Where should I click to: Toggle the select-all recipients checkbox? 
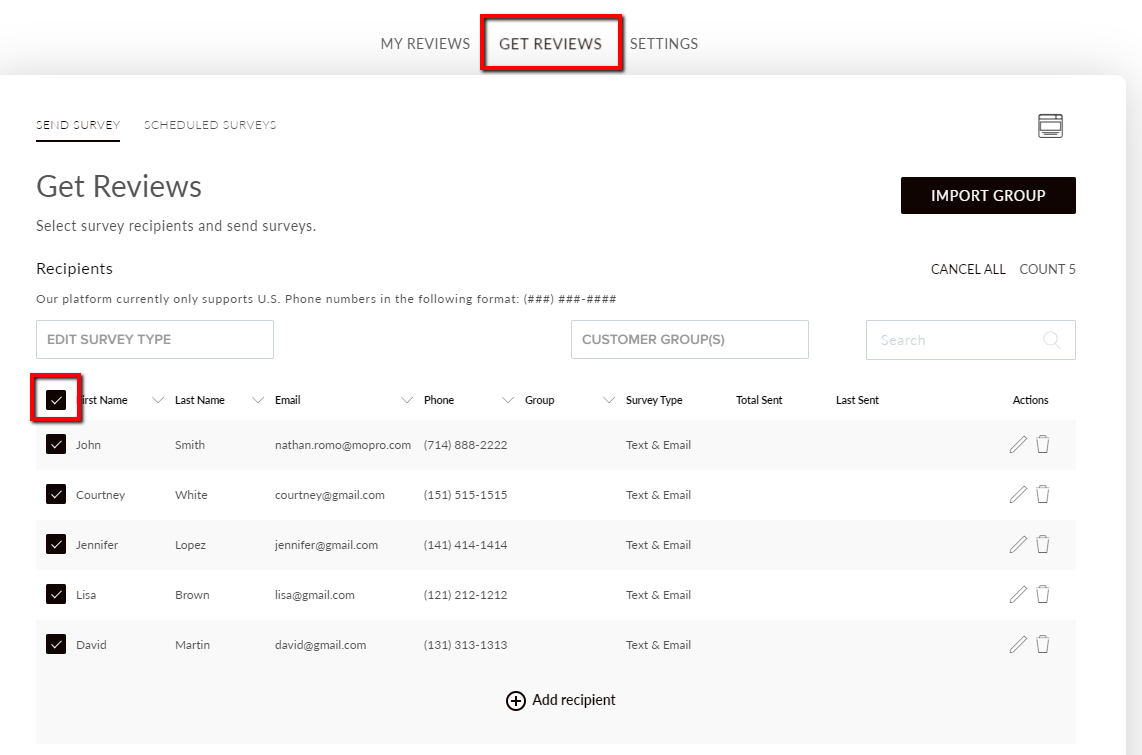[56, 400]
